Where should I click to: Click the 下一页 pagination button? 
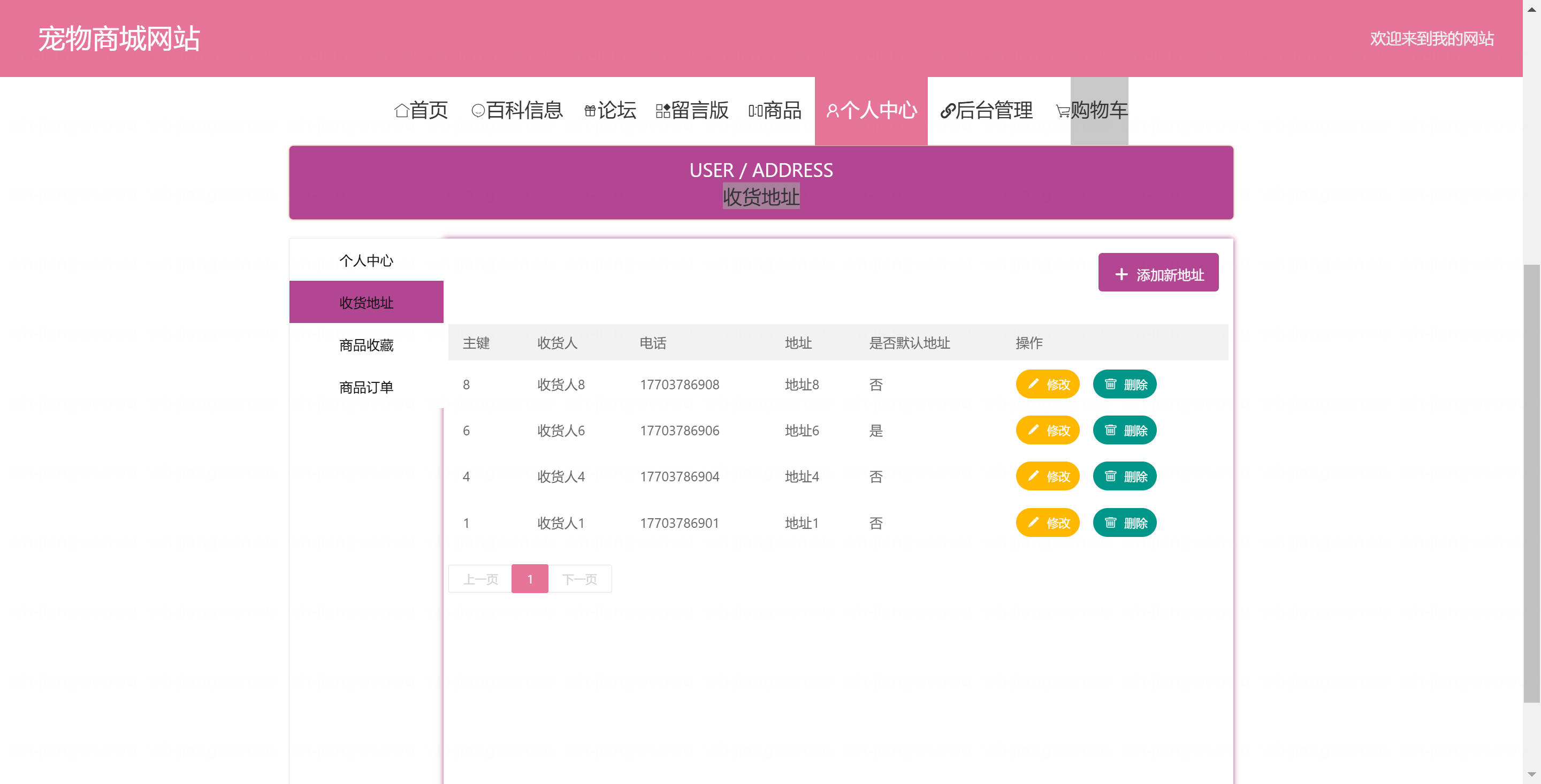(579, 578)
